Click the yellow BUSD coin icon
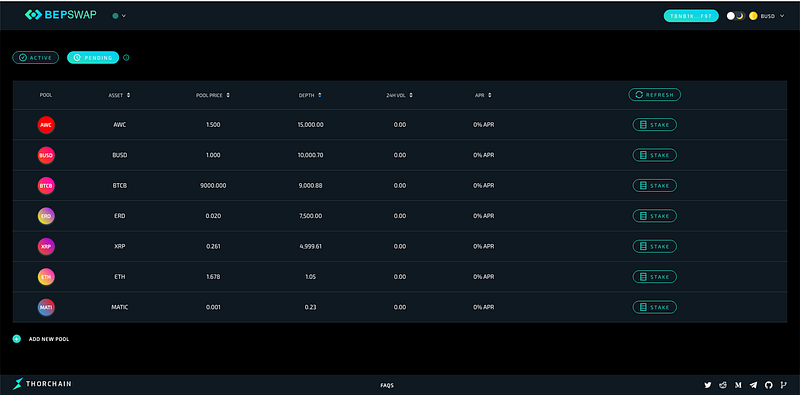 pyautogui.click(x=753, y=16)
